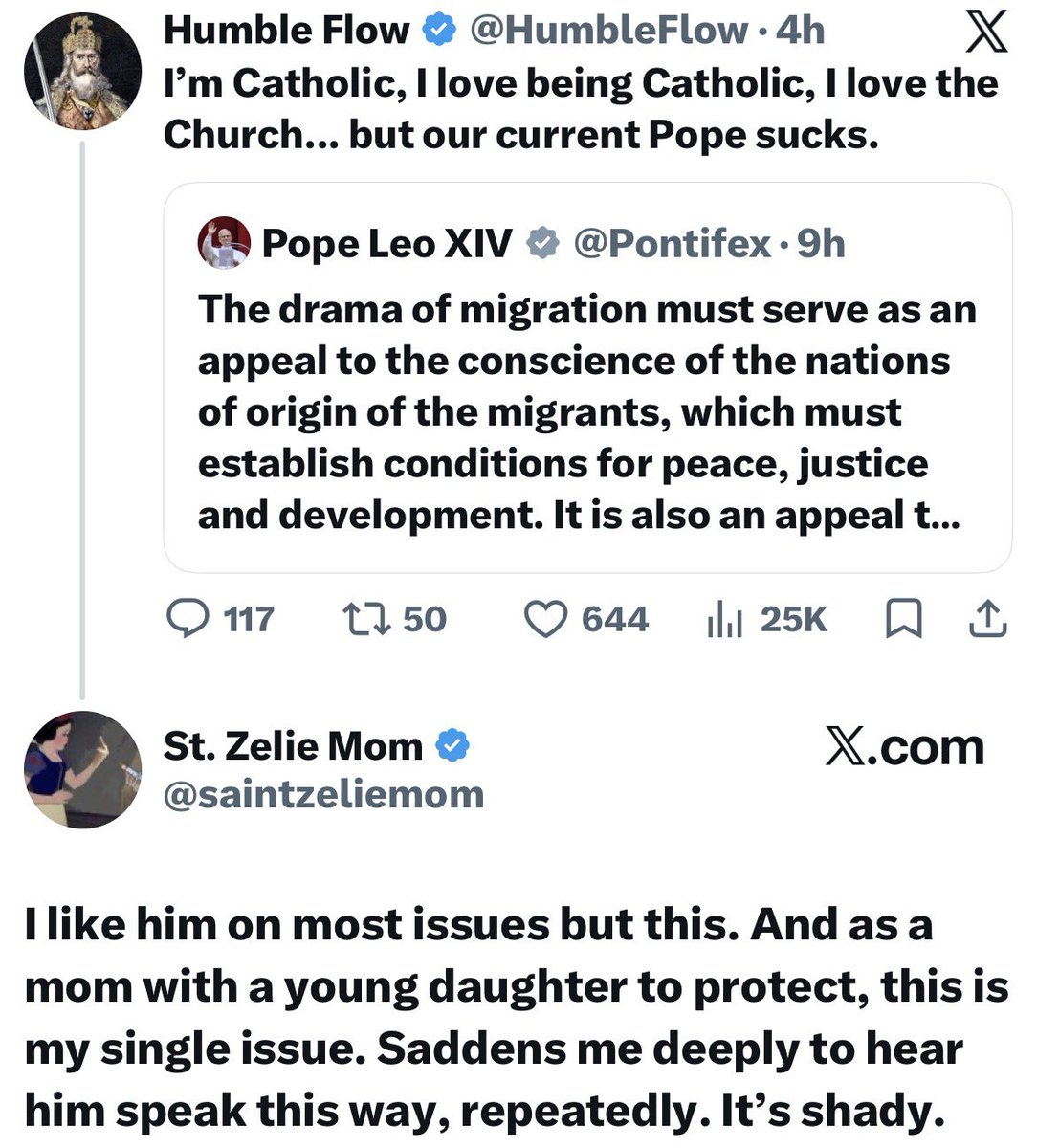Click Humble Flow's blue verified badge
The height and width of the screenshot is (1148, 1037).
point(438,31)
